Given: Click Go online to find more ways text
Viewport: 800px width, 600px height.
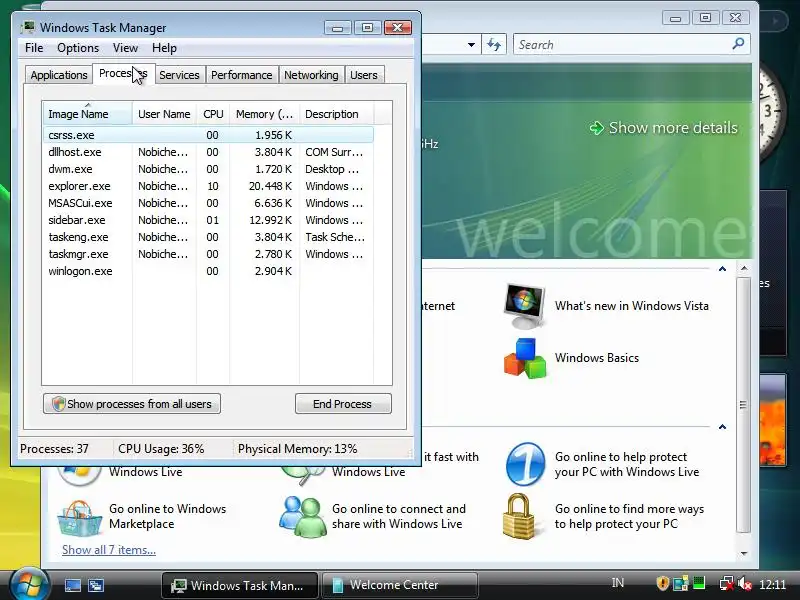Looking at the screenshot, I should click(629, 516).
